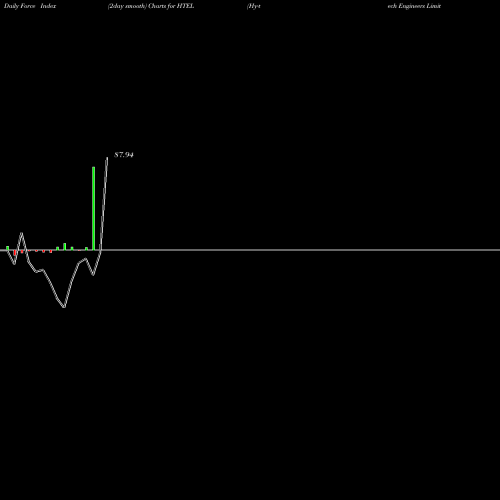Click the first red bar below the zero line
The width and height of the screenshot is (500, 500).
point(15,253)
